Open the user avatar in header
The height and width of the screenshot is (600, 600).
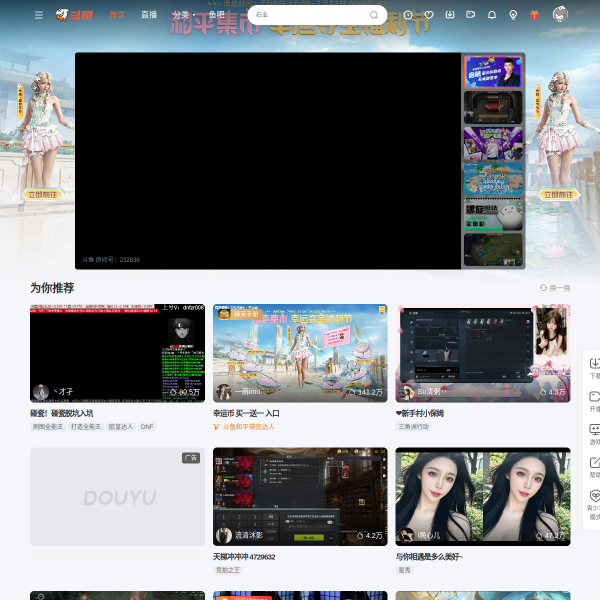pos(560,14)
